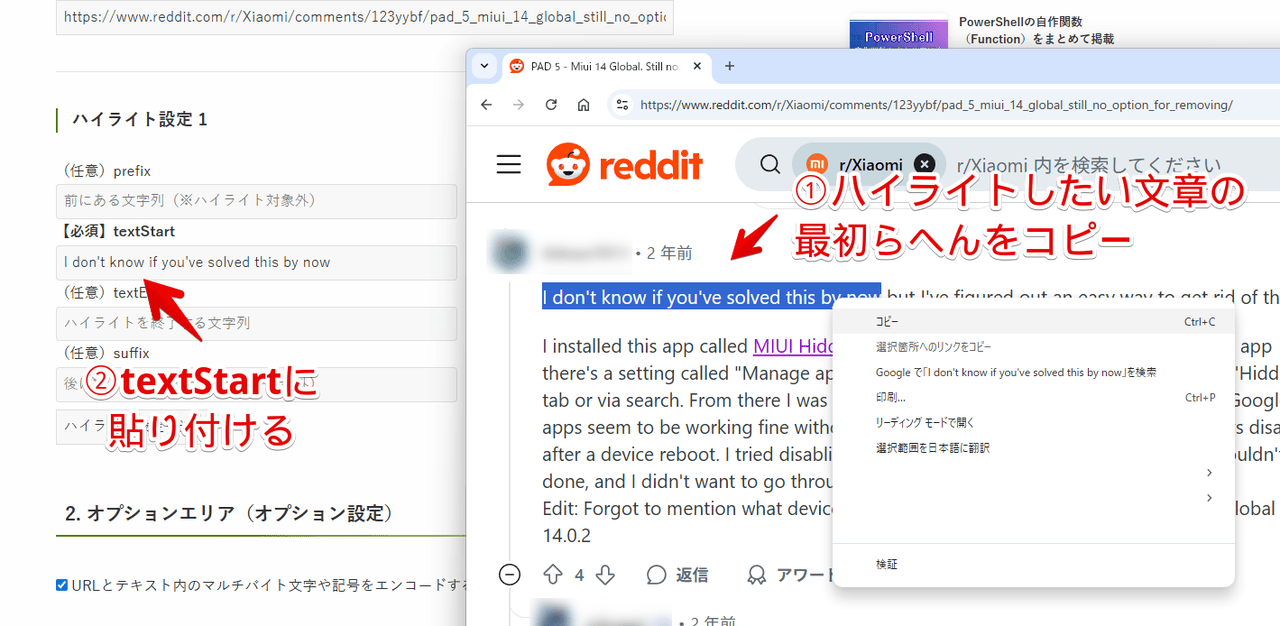Viewport: 1280px width, 626px height.
Task: Remove the r/Xiaomi search filter
Action: [x=925, y=164]
